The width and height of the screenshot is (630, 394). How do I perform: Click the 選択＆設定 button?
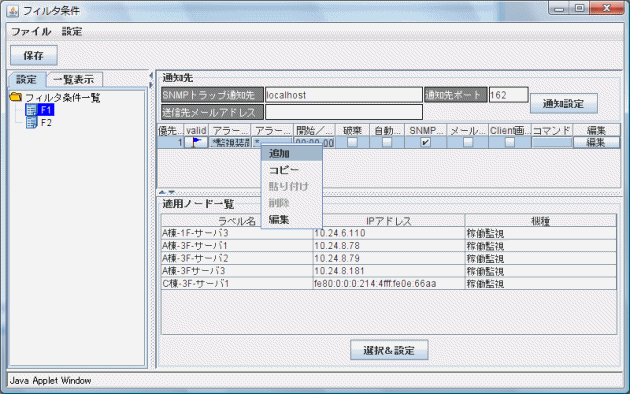[389, 350]
